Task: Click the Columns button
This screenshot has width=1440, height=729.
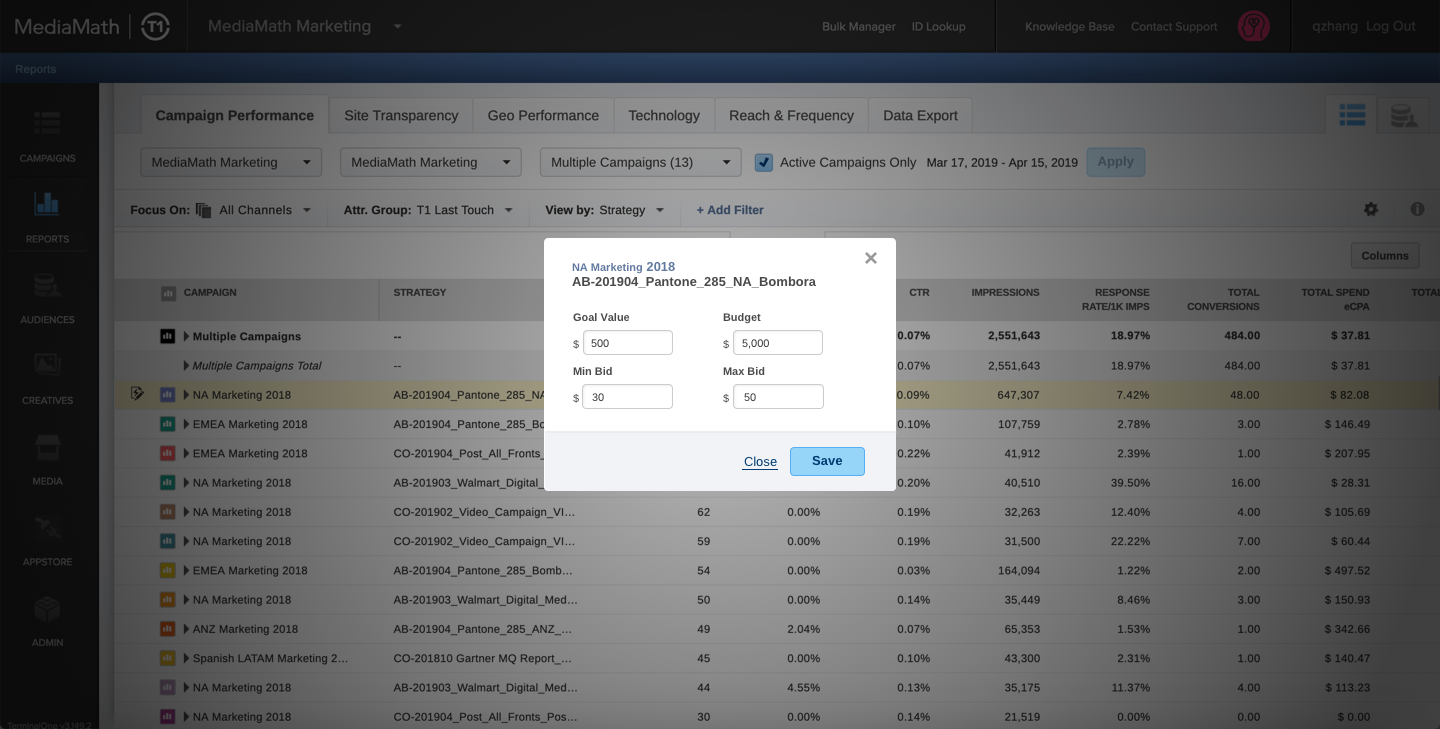Action: click(x=1385, y=256)
